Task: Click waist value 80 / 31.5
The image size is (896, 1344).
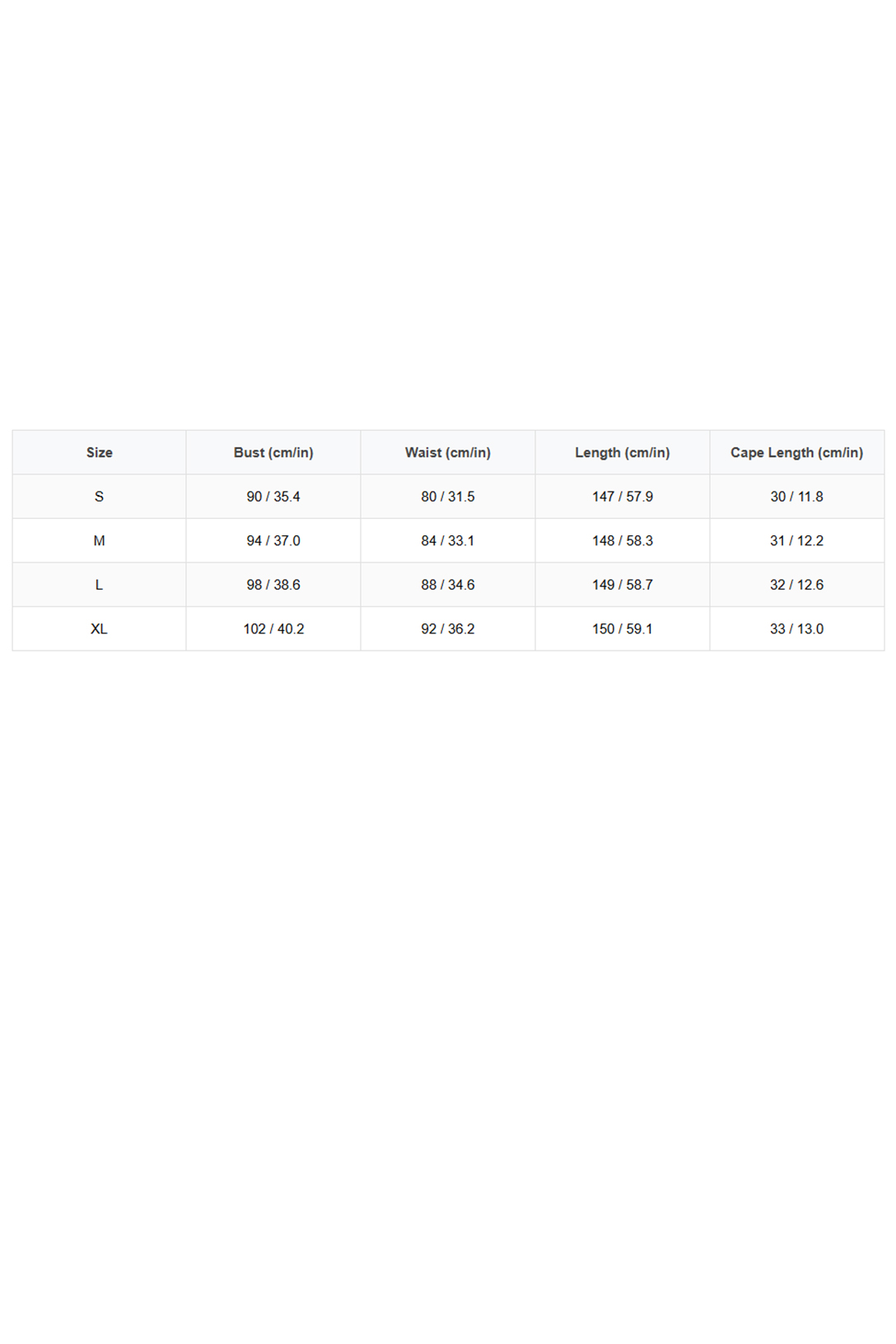Action: pos(448,497)
